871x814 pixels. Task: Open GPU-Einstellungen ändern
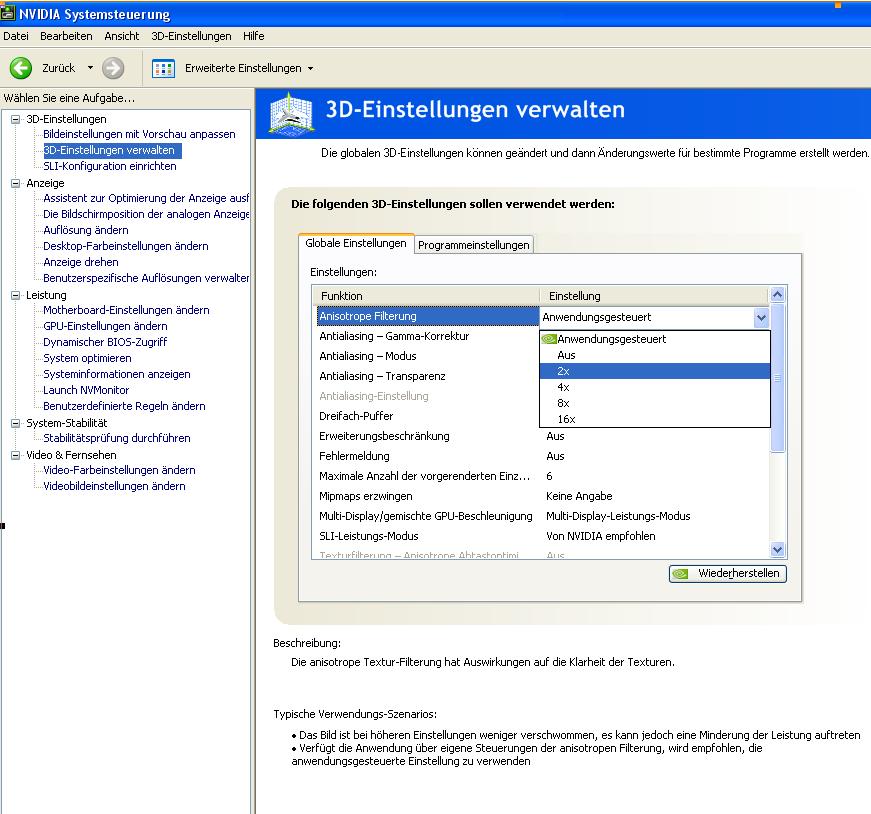[105, 326]
